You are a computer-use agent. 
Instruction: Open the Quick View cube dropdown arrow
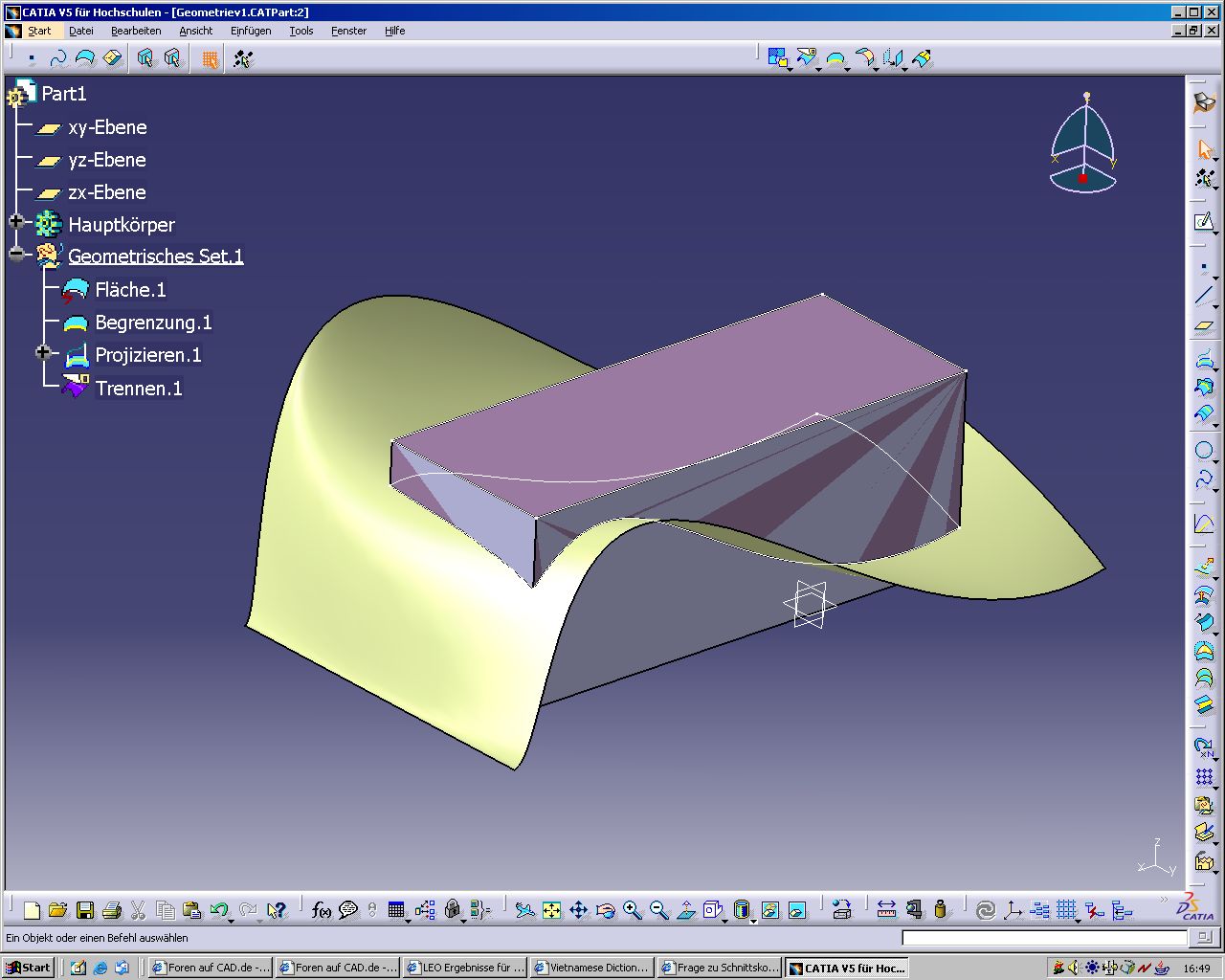click(x=725, y=920)
